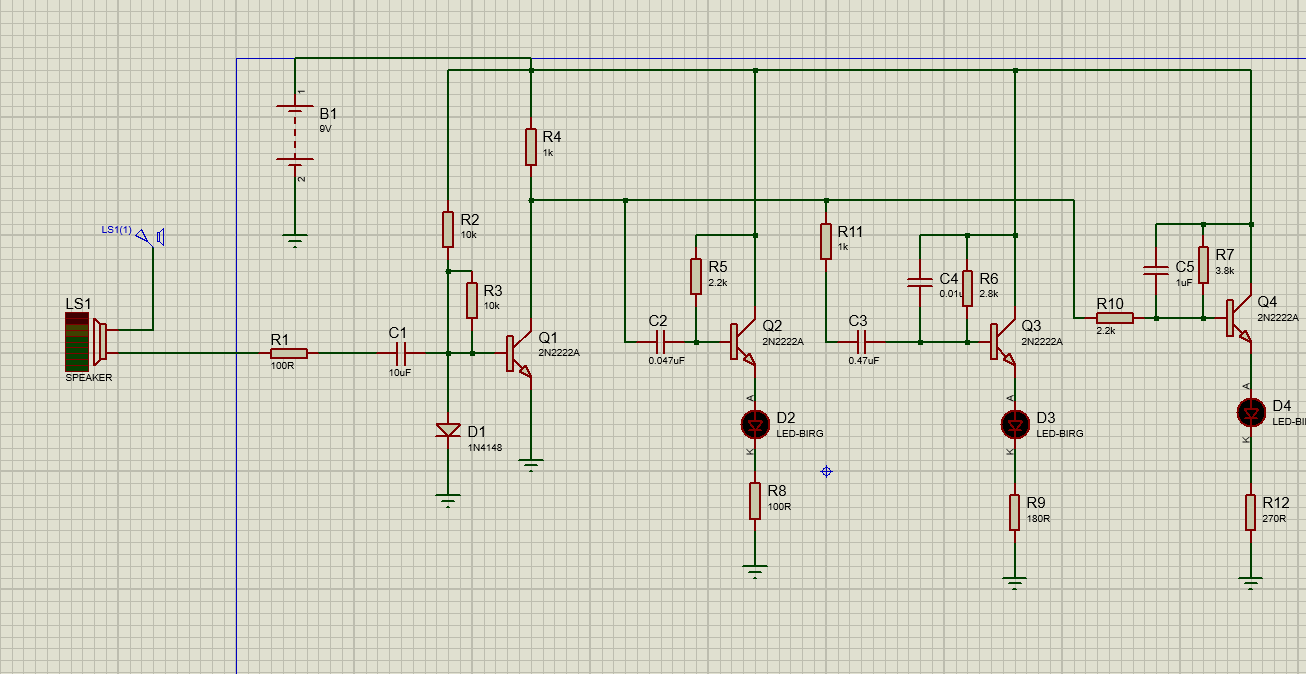Select ground terminal below battery B1
Screen dimensions: 1306x674
pyautogui.click(x=295, y=239)
